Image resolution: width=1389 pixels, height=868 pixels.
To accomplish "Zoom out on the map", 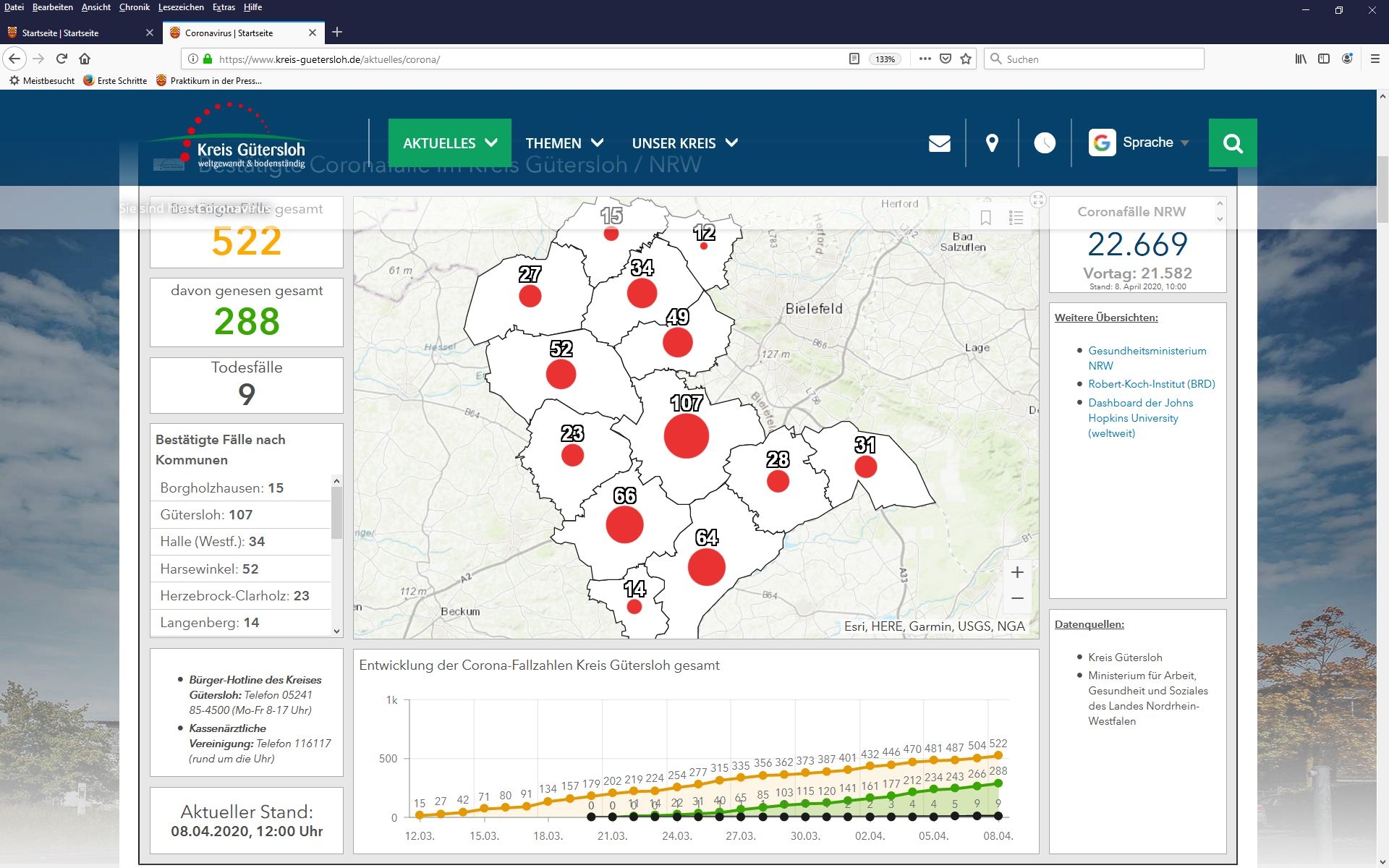I will (x=1017, y=598).
